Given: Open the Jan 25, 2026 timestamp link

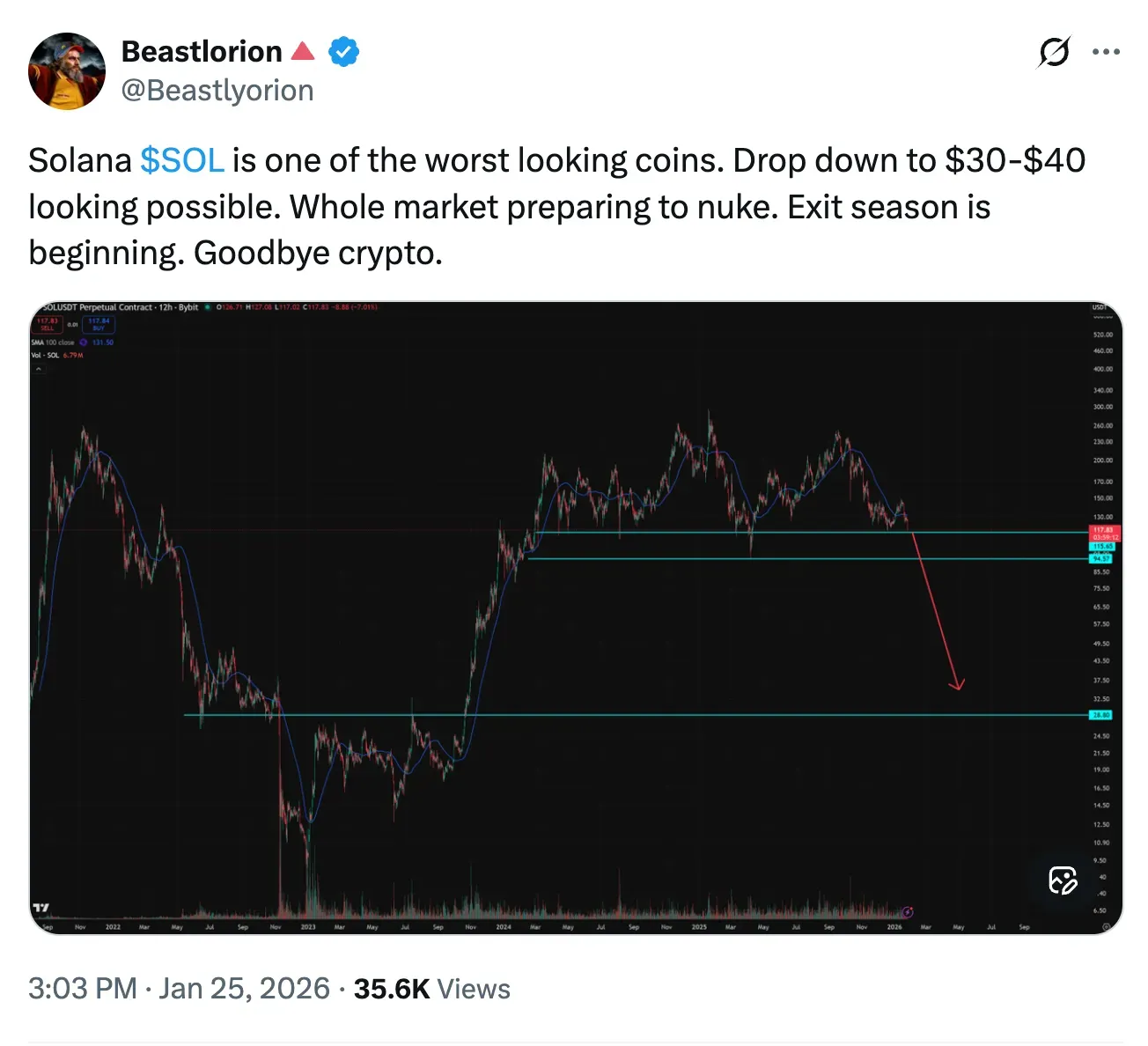Looking at the screenshot, I should tap(243, 988).
